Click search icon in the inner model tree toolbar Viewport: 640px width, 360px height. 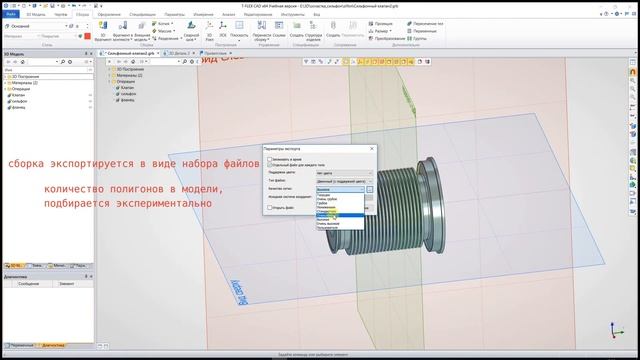(185, 62)
